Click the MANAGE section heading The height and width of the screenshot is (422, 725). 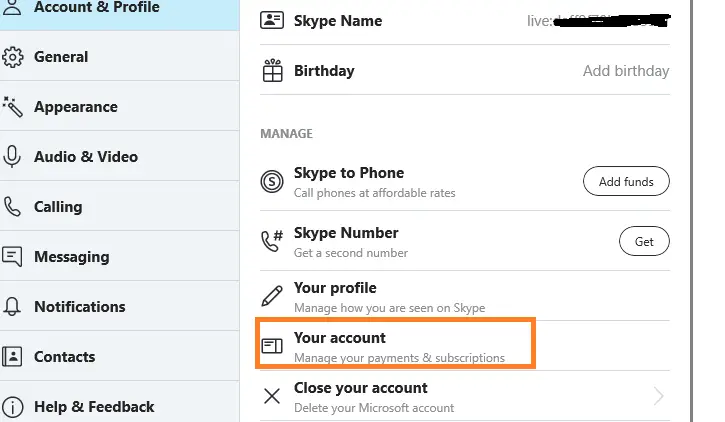point(287,134)
